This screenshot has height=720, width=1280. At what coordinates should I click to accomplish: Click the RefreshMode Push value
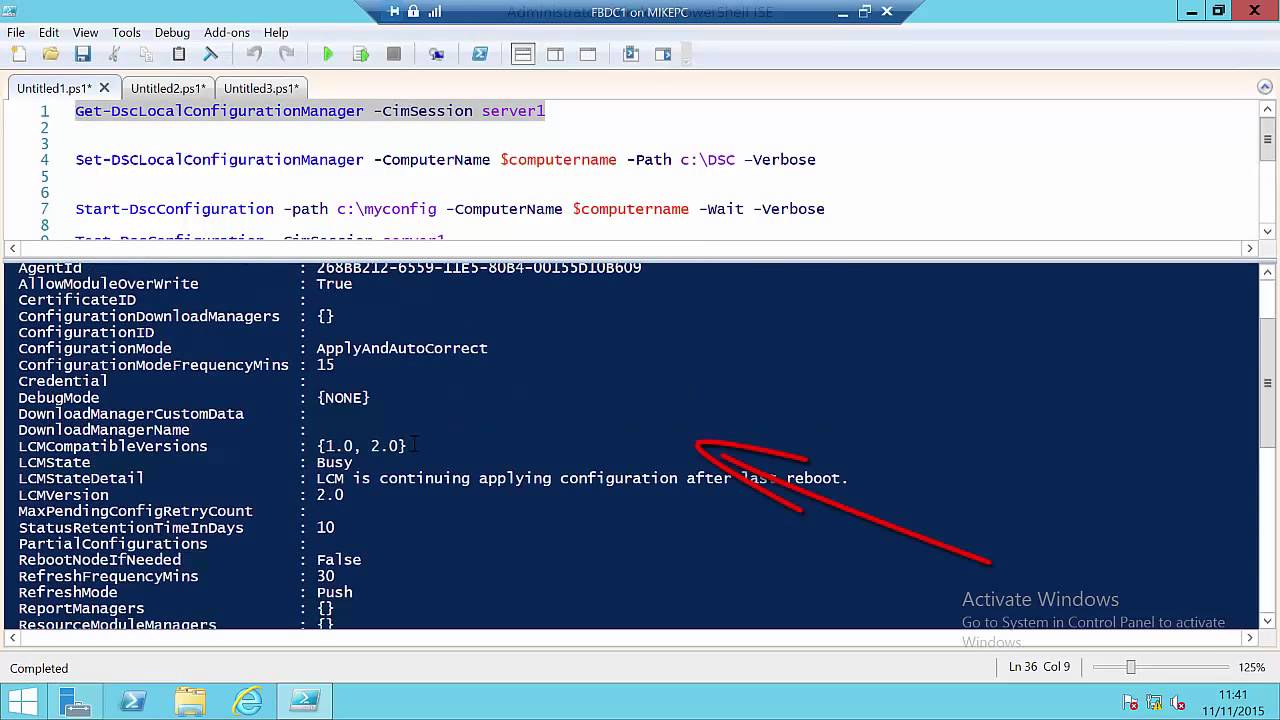pyautogui.click(x=334, y=592)
